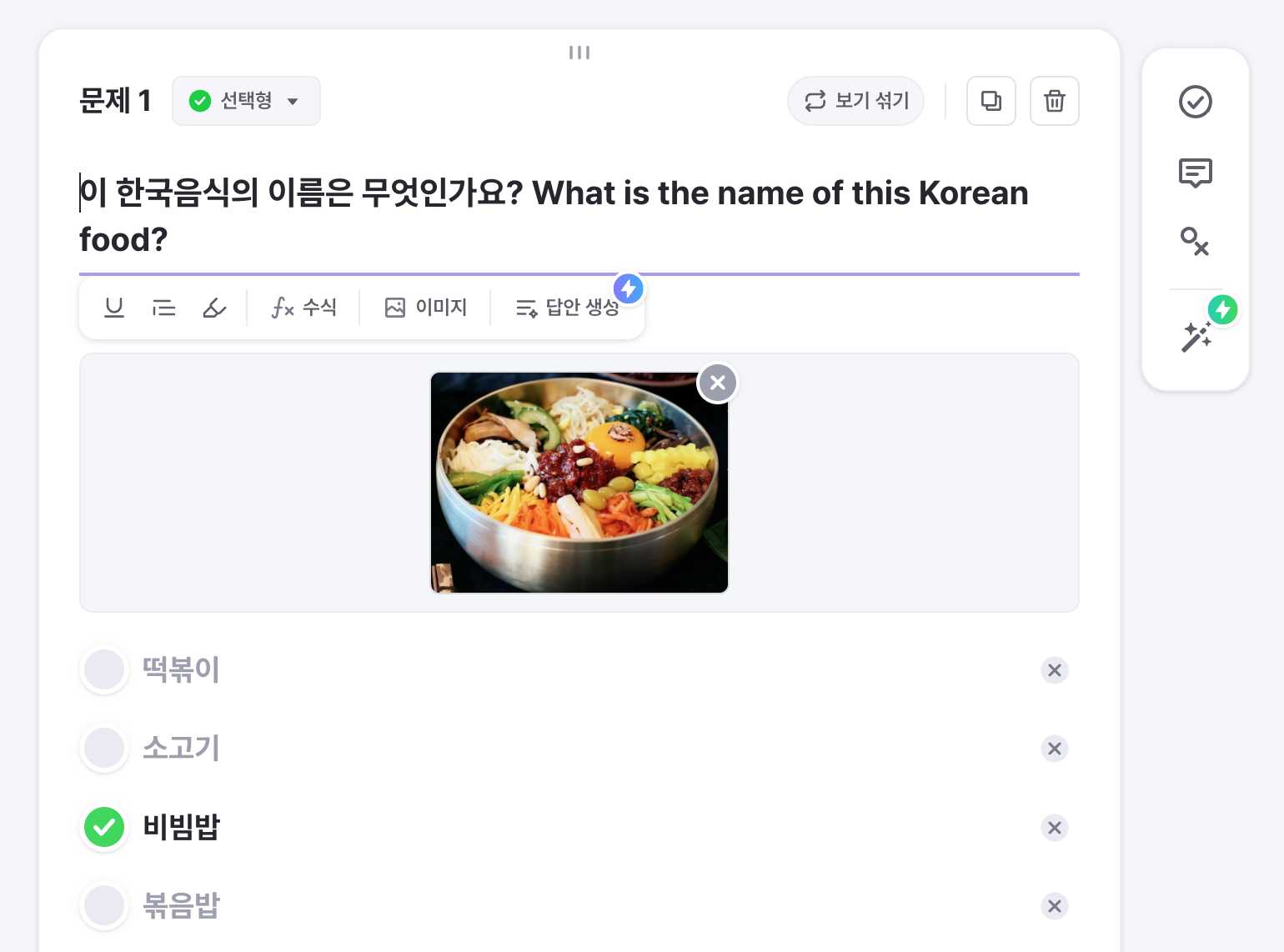Duplicate question 1 with copy icon

click(x=991, y=101)
